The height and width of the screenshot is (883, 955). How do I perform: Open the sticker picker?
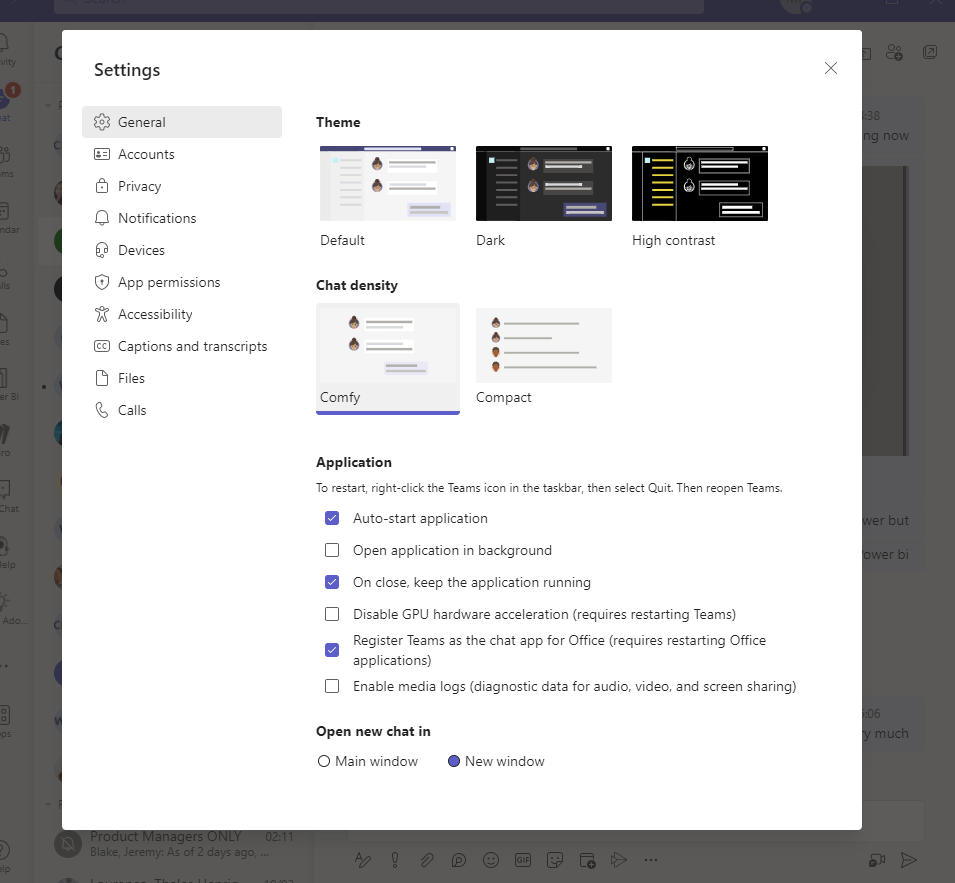pyautogui.click(x=555, y=860)
